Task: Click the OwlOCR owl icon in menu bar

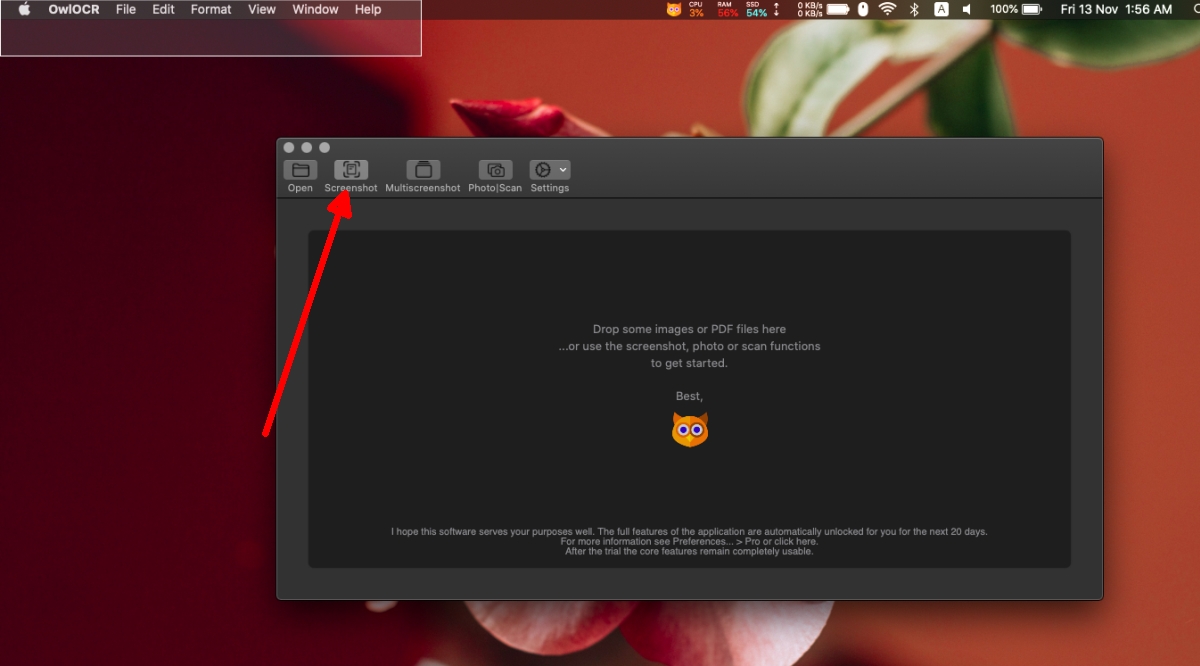Action: (674, 9)
